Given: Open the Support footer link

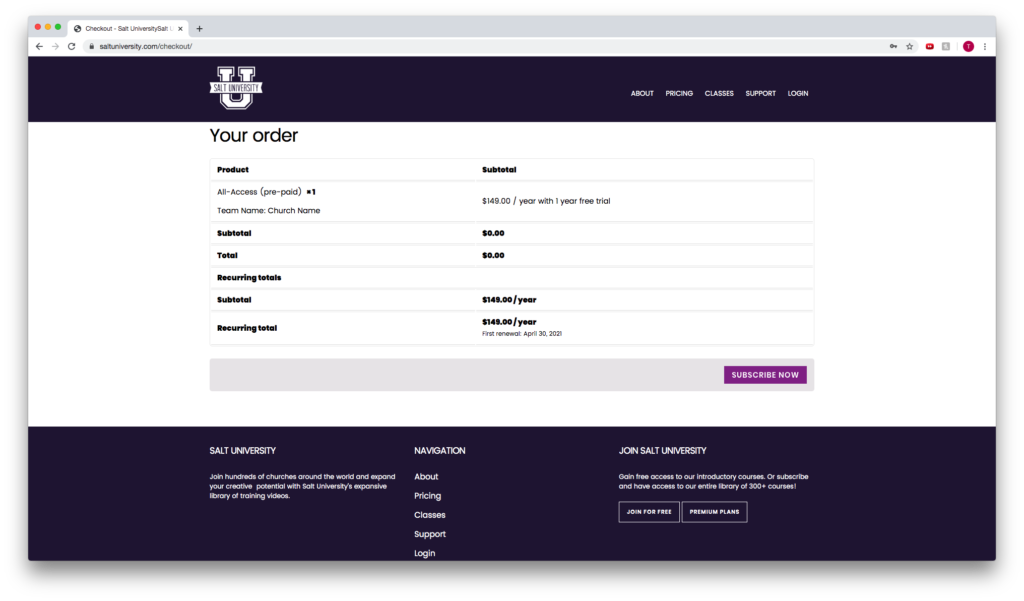Looking at the screenshot, I should [x=430, y=534].
